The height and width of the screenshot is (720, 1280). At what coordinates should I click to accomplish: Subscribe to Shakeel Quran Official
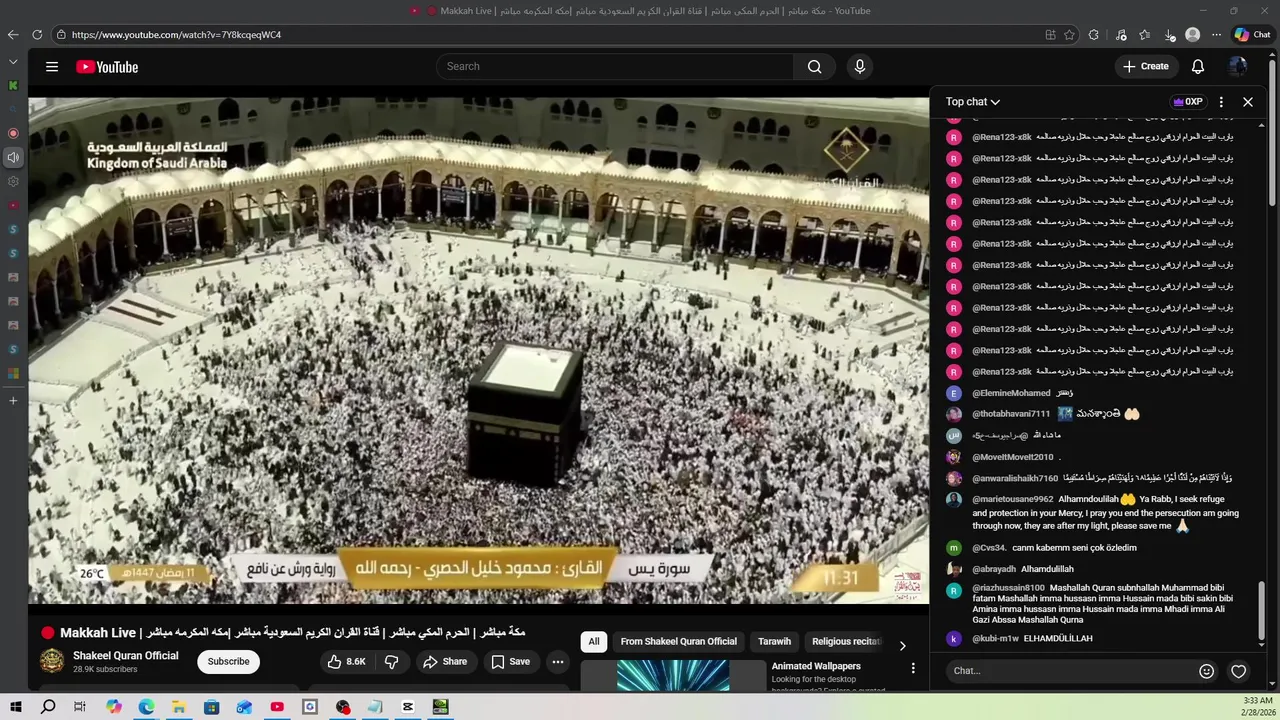click(x=228, y=662)
